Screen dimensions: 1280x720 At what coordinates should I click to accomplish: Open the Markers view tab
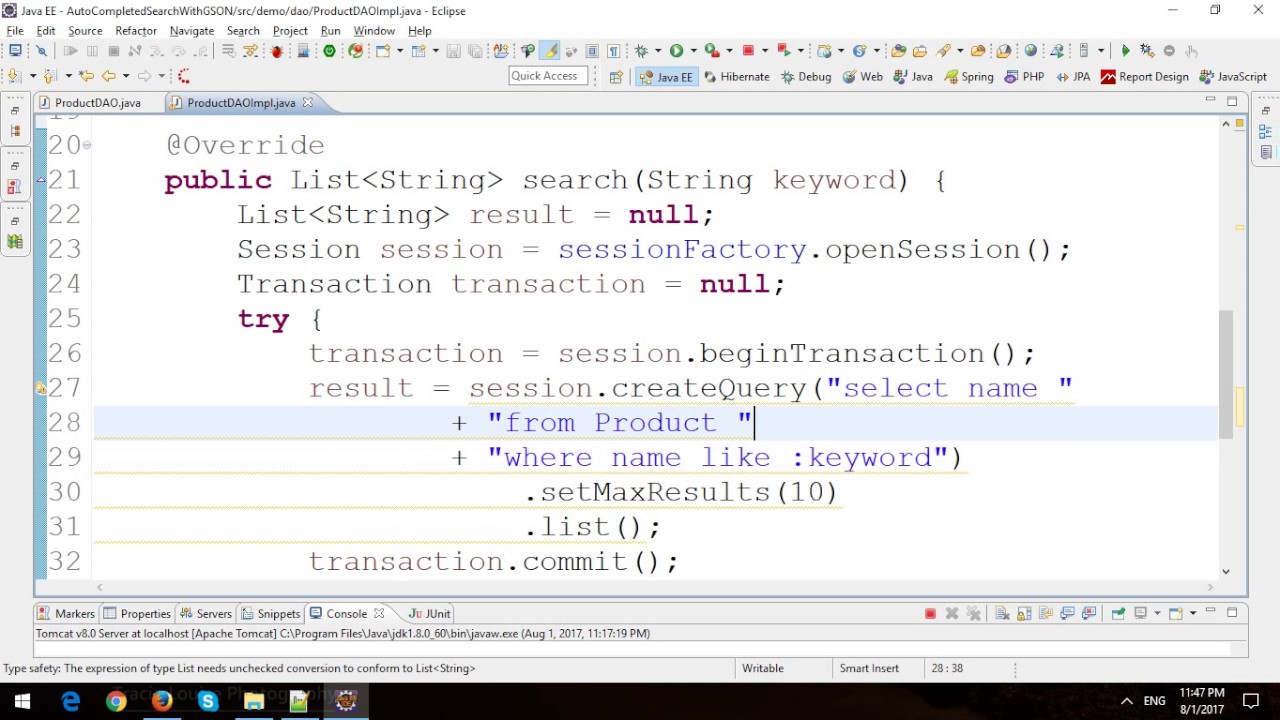pos(67,613)
